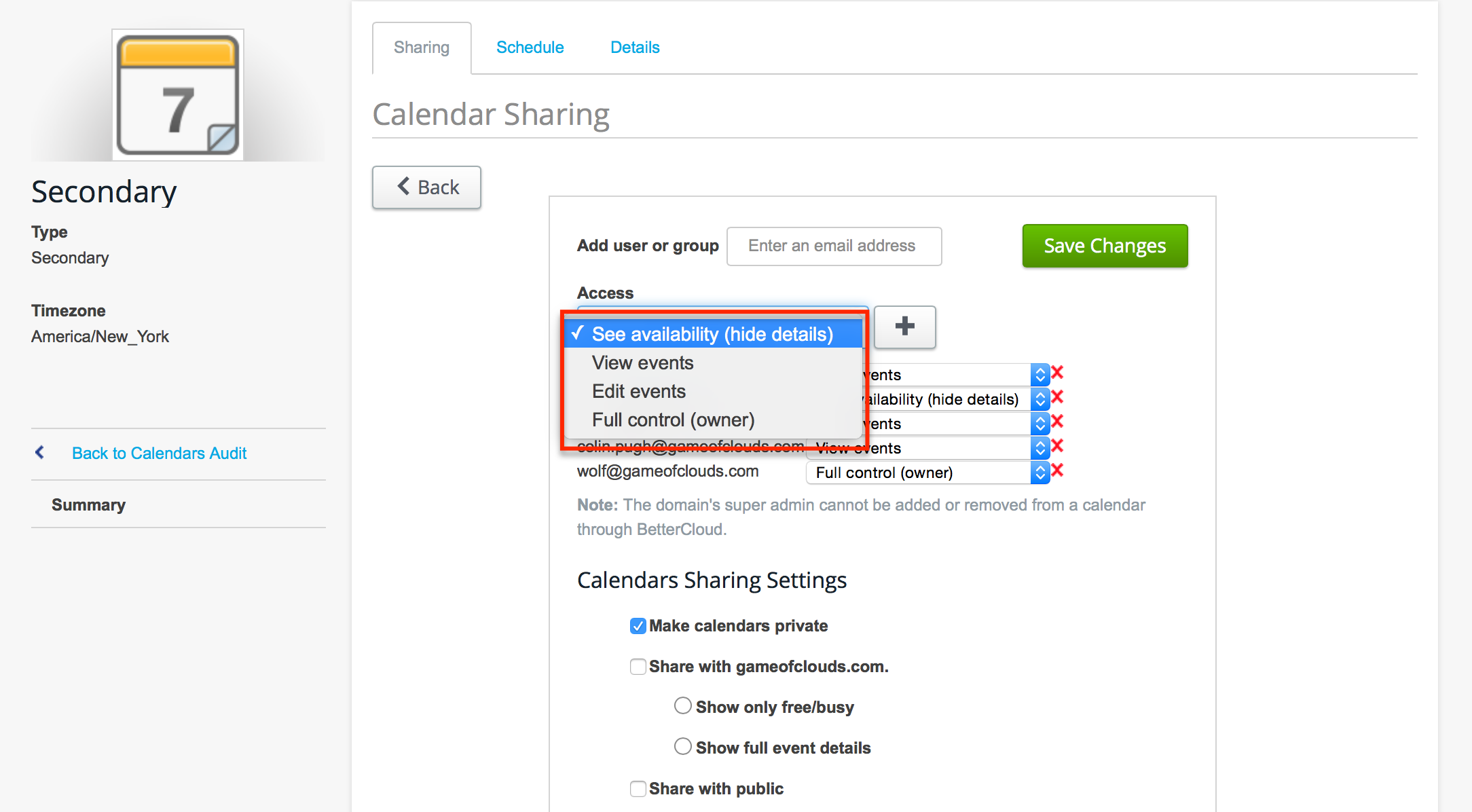This screenshot has height=812, width=1472.
Task: Click the plus icon to add user
Action: (904, 327)
